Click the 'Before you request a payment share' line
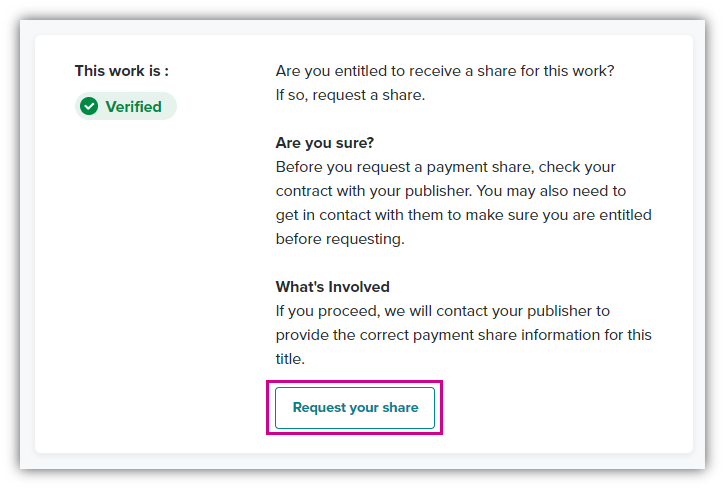Image resolution: width=725 pixels, height=489 pixels. tap(445, 167)
